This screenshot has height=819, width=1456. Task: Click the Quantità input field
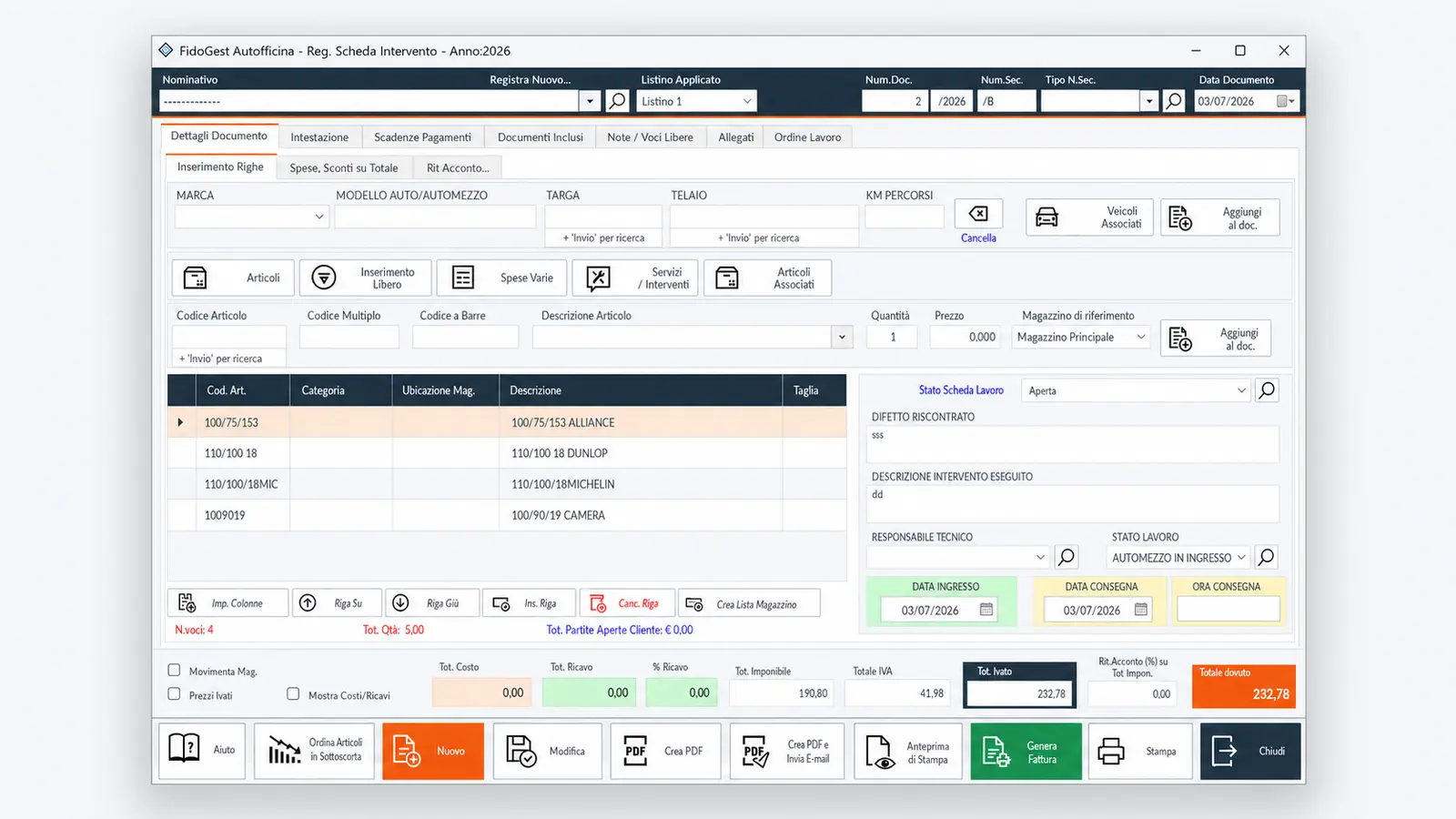(x=894, y=337)
